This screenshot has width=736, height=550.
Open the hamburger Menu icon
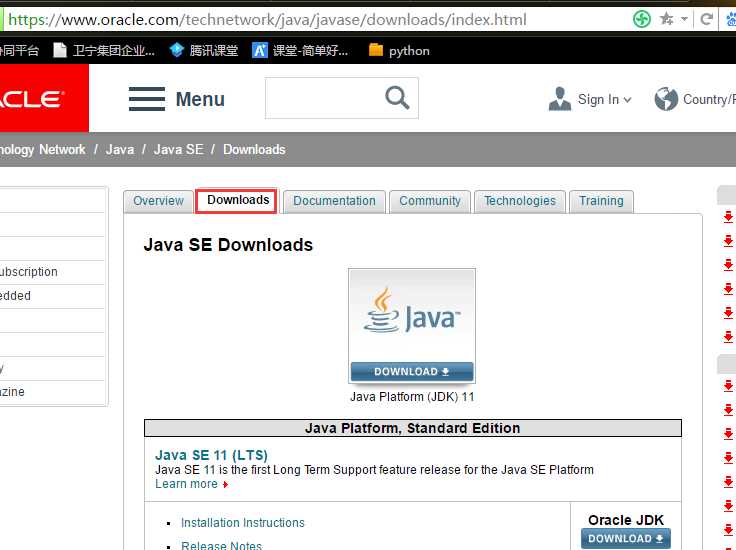pos(147,99)
